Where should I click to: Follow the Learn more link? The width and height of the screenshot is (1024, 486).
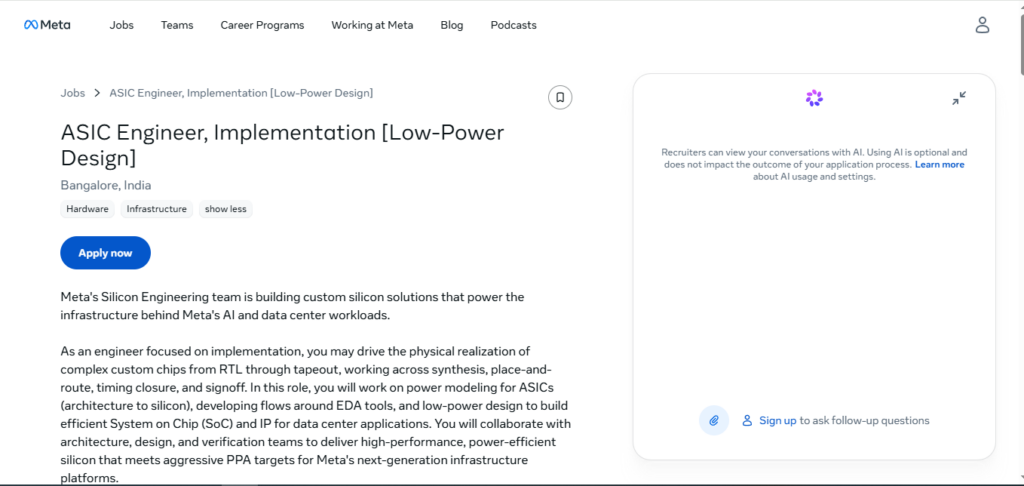939,165
